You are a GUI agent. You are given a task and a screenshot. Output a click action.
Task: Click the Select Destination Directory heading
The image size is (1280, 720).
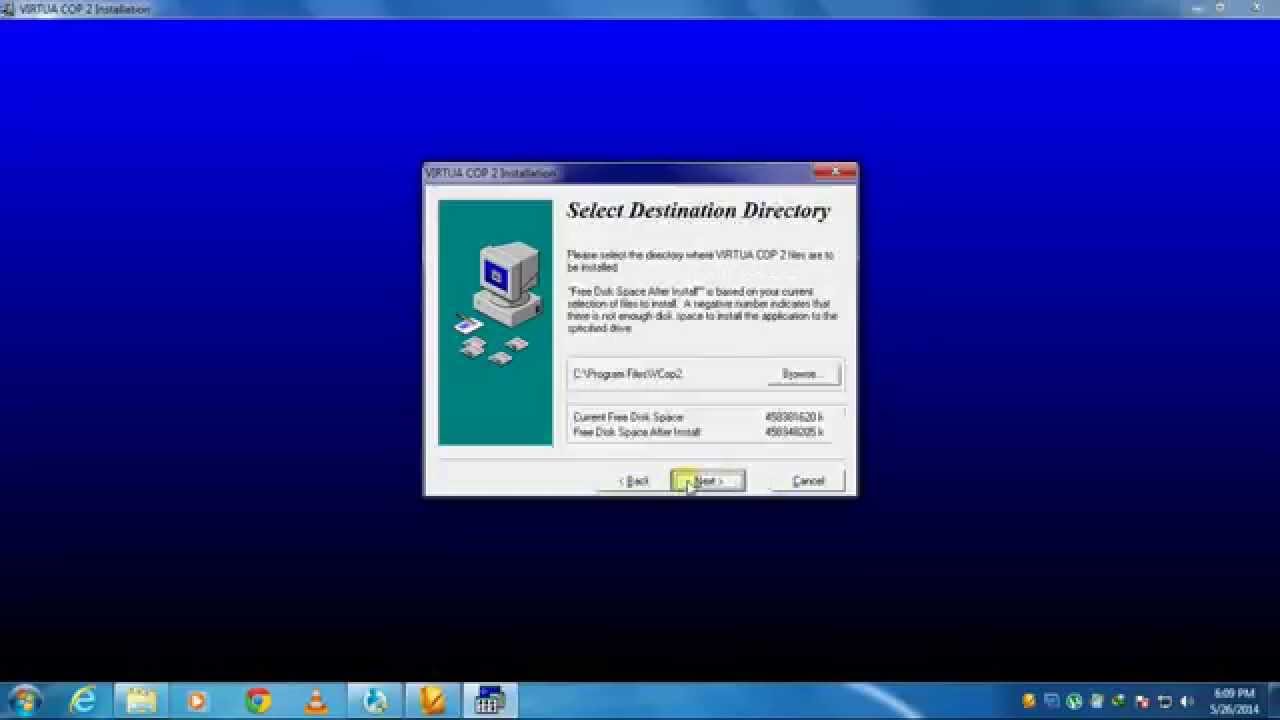click(x=698, y=211)
